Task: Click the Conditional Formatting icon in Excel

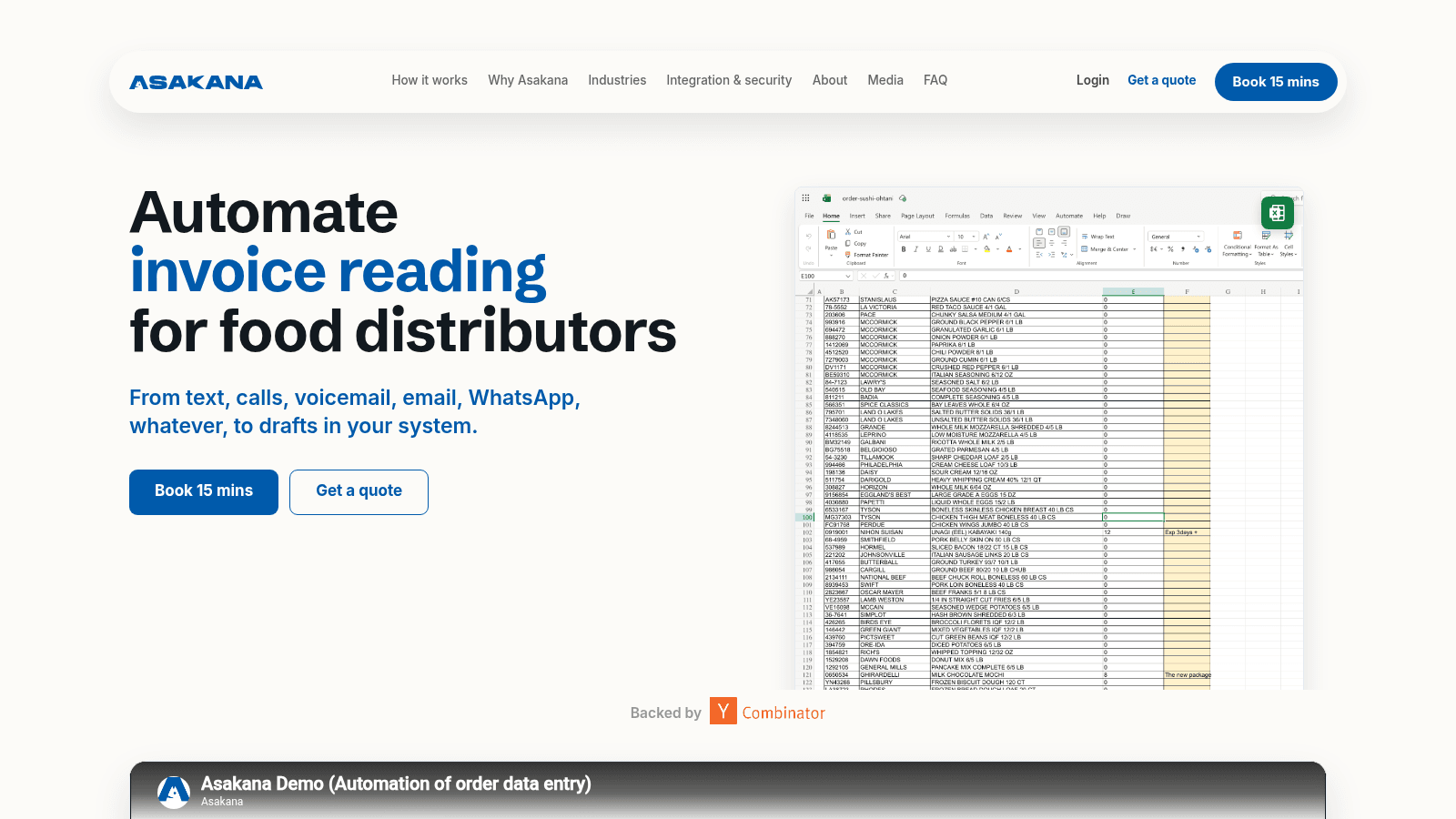Action: click(1238, 235)
